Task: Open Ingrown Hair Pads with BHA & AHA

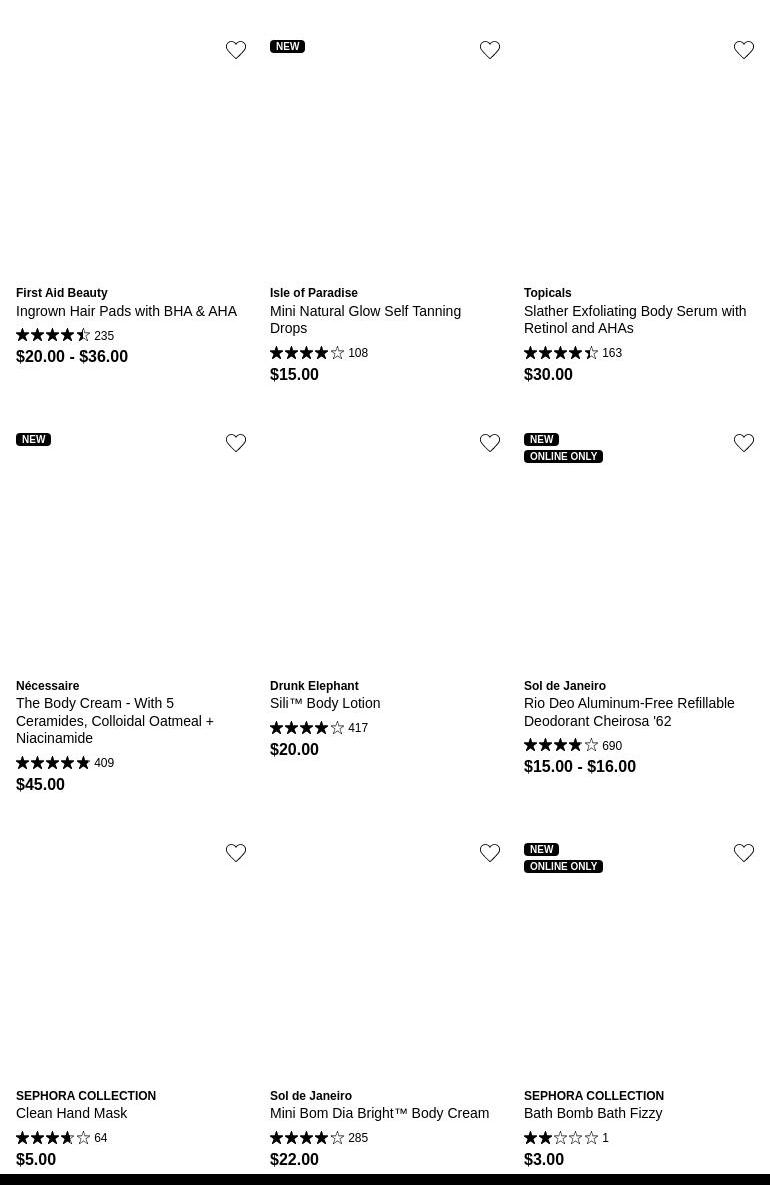Action: (x=126, y=311)
